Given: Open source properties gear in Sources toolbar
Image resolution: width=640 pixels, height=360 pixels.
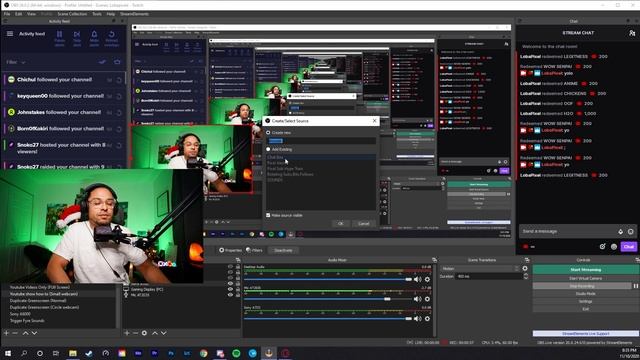Looking at the screenshot, I should pos(144,333).
